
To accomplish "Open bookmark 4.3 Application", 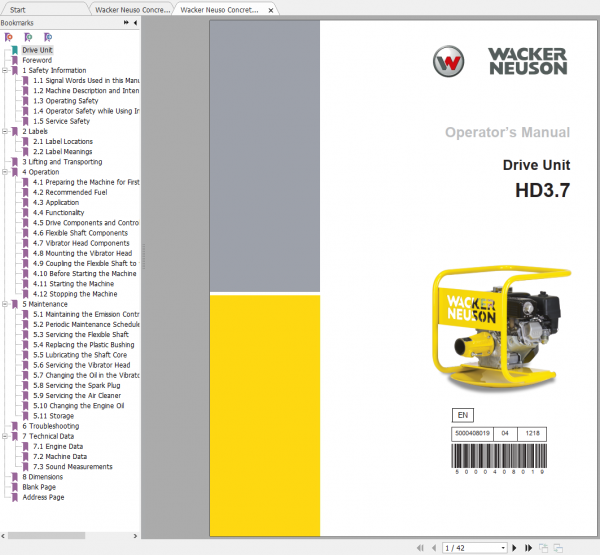I will click(x=56, y=202).
